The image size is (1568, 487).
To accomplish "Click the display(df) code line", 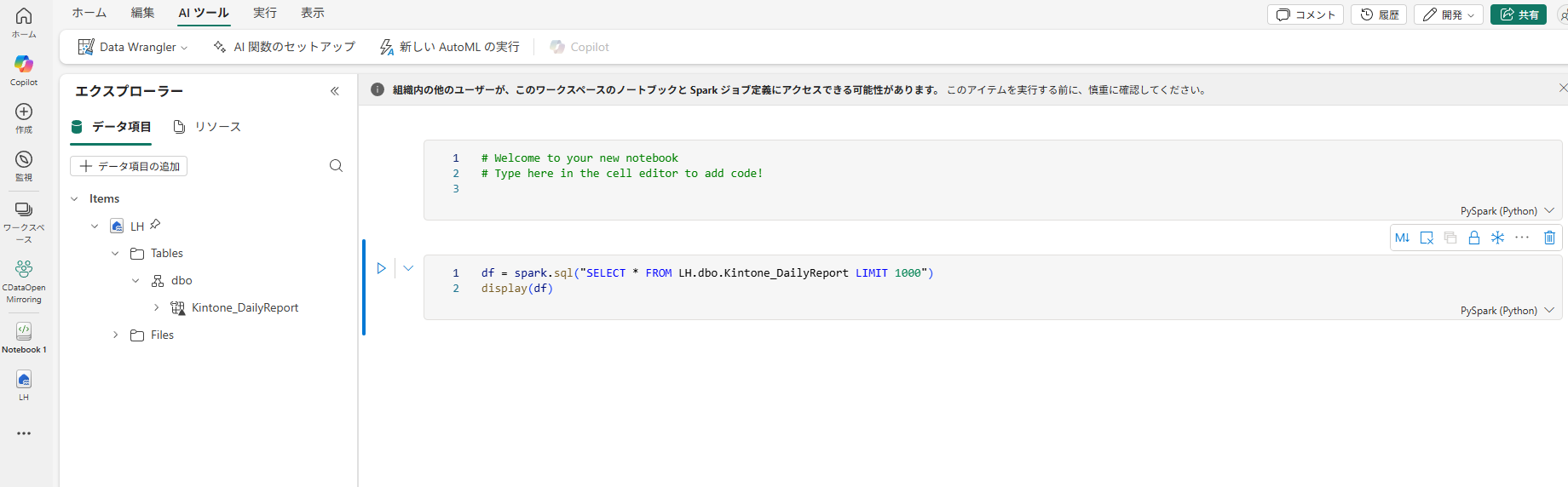I will pos(517,289).
